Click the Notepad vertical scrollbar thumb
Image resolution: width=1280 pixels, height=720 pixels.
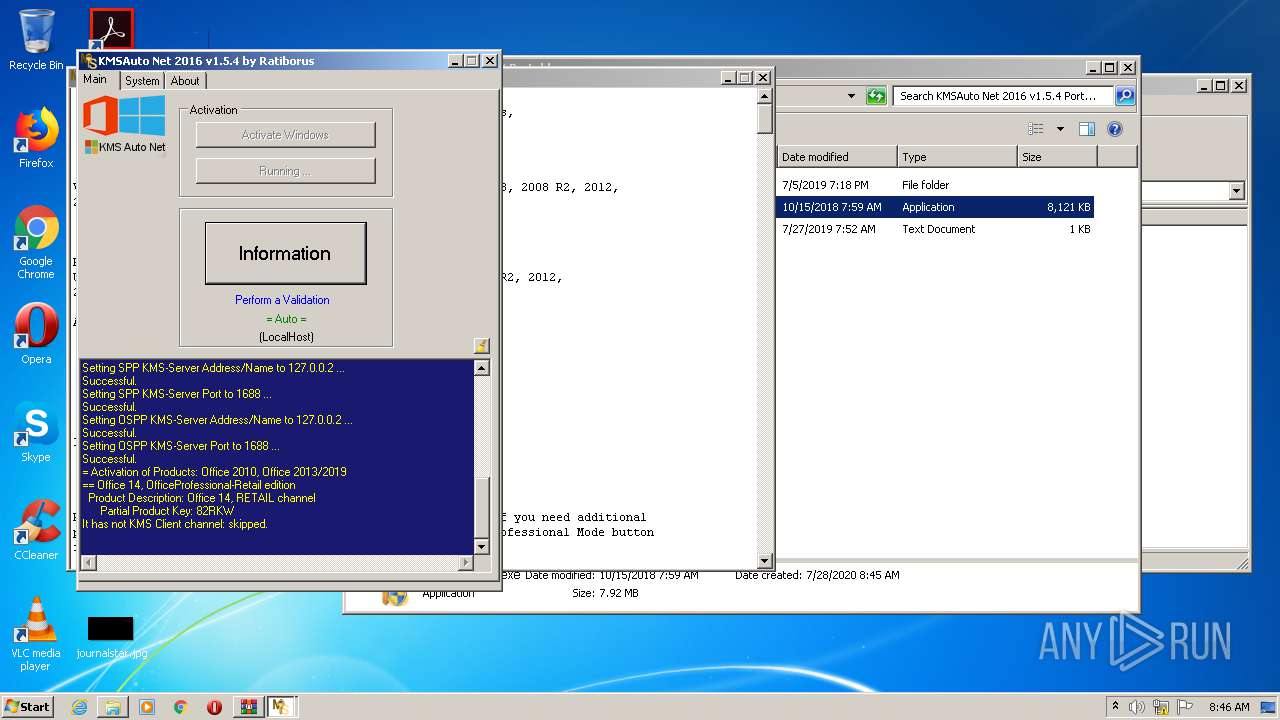(x=765, y=120)
